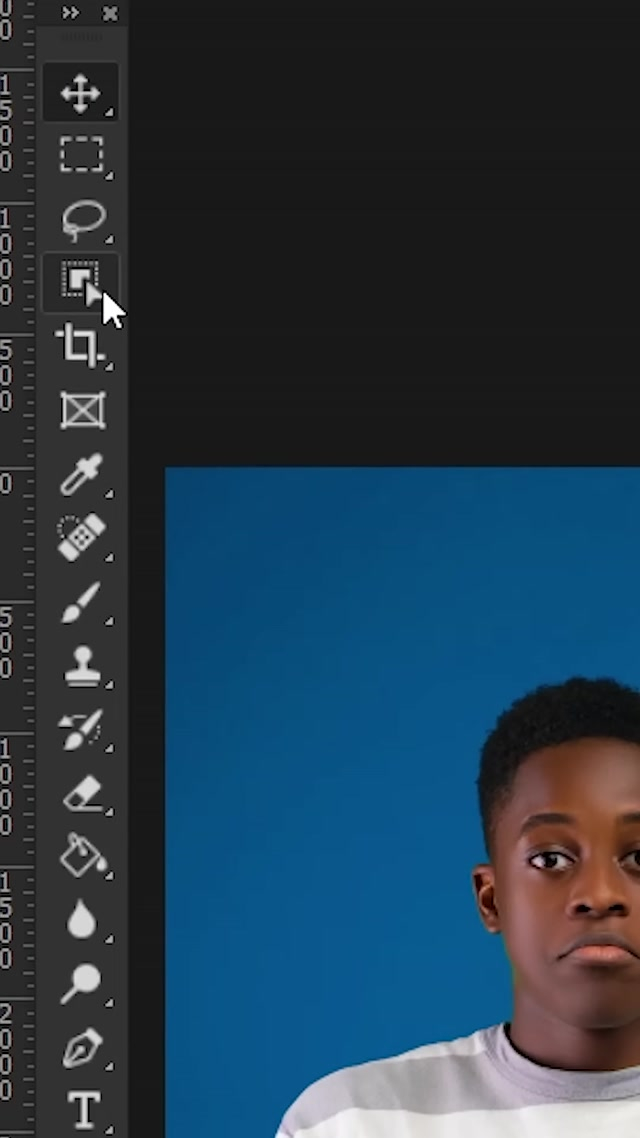This screenshot has width=640, height=1138.
Task: Select the Eyedropper tool
Action: [81, 474]
